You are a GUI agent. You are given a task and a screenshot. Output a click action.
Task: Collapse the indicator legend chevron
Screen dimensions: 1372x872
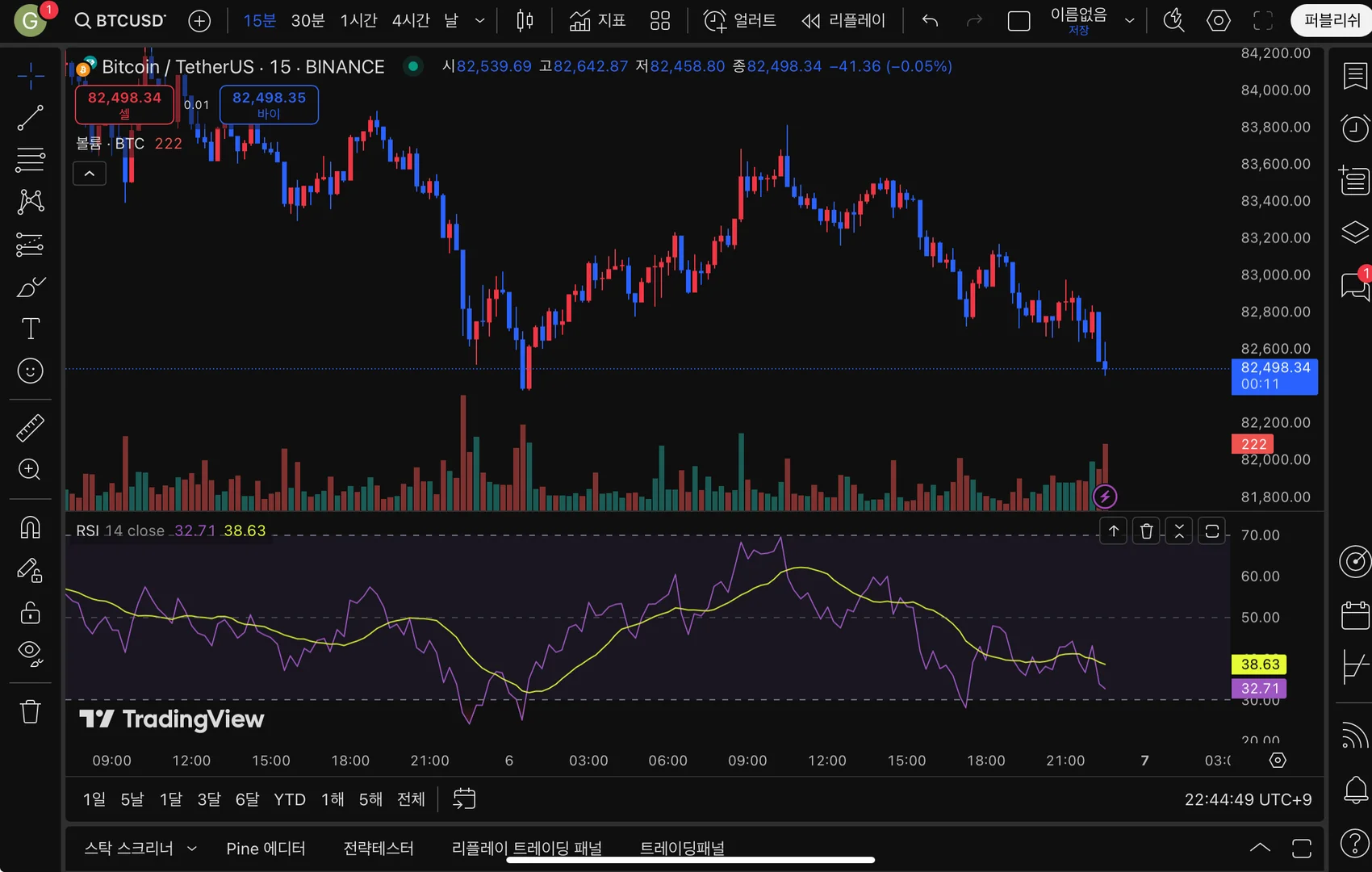tap(90, 174)
